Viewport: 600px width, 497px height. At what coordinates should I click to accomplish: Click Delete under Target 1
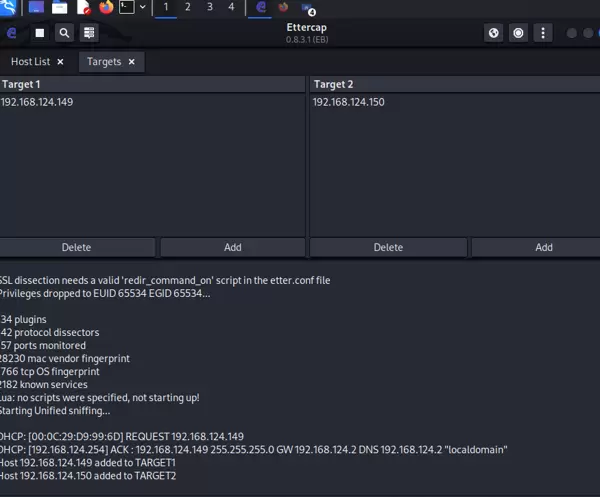click(x=76, y=247)
